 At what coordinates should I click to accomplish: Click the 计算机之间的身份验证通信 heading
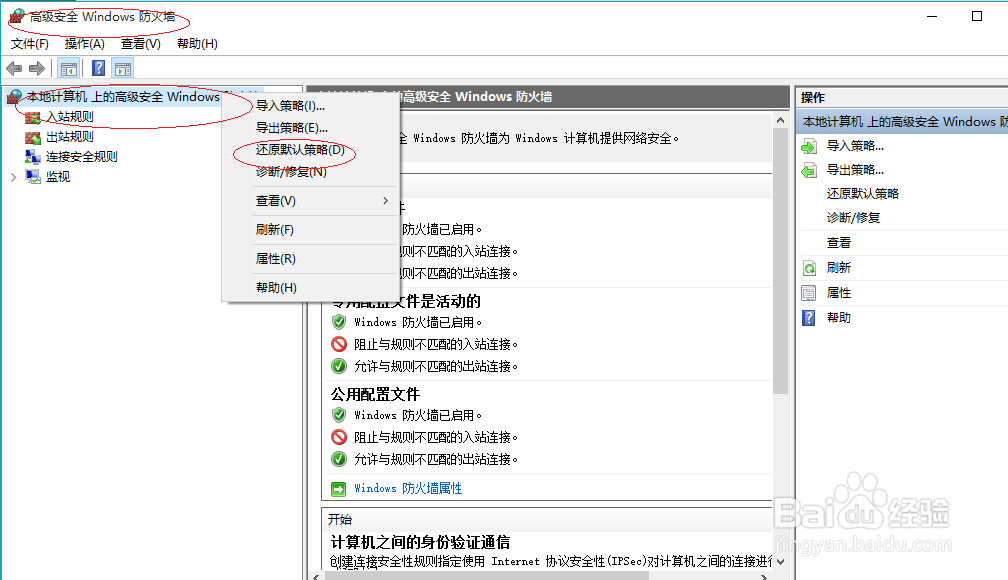(x=420, y=542)
